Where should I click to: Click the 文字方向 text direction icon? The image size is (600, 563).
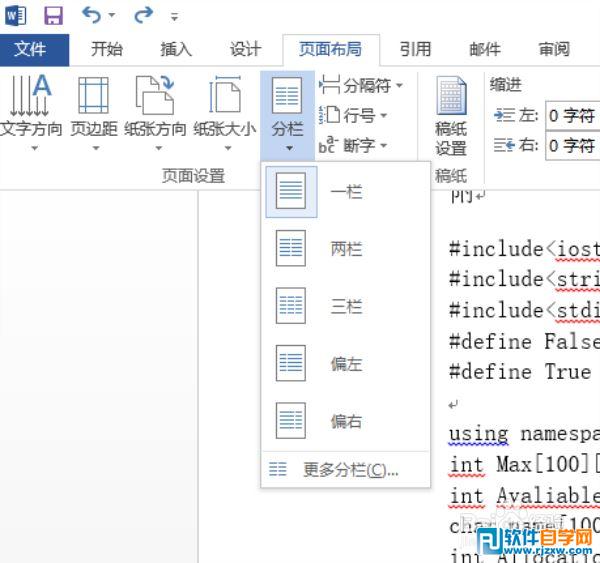tap(31, 96)
